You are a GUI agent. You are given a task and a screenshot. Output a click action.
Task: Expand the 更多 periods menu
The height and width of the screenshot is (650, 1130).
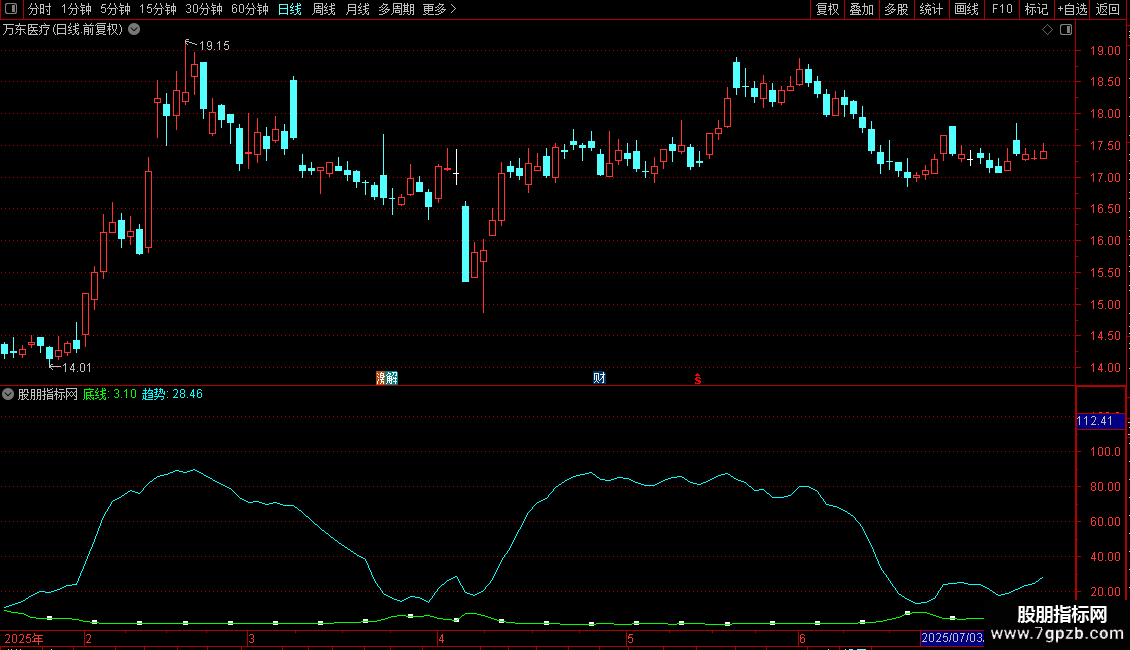(x=440, y=9)
